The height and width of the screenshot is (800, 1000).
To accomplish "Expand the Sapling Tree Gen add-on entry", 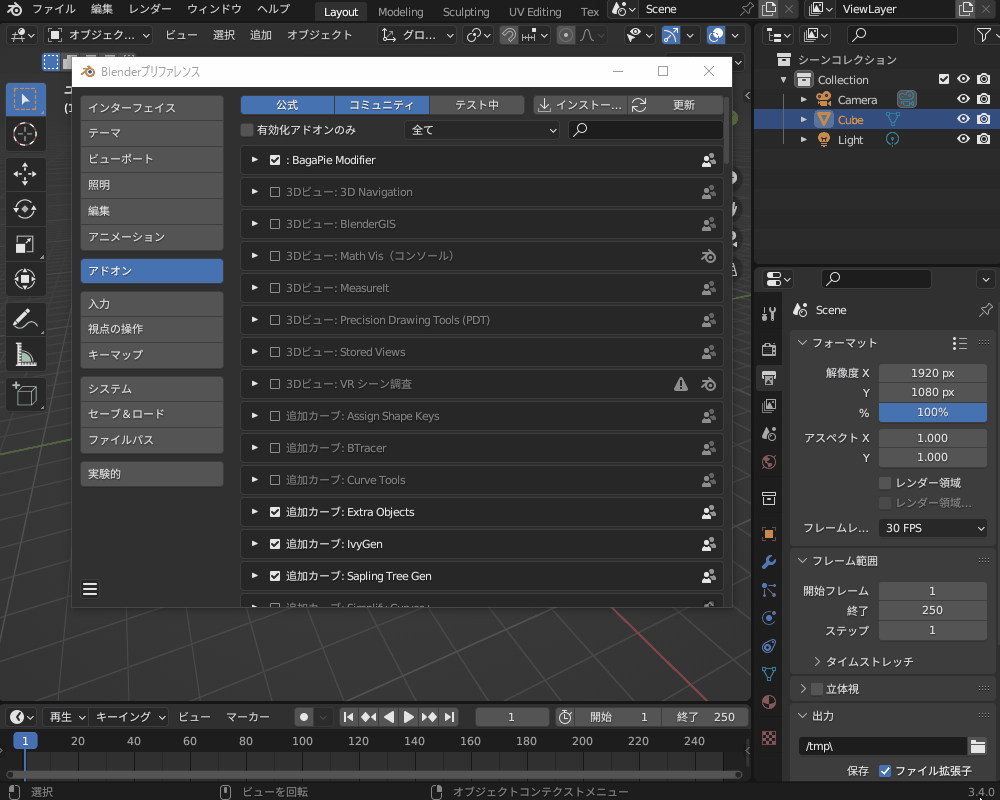I will [254, 576].
